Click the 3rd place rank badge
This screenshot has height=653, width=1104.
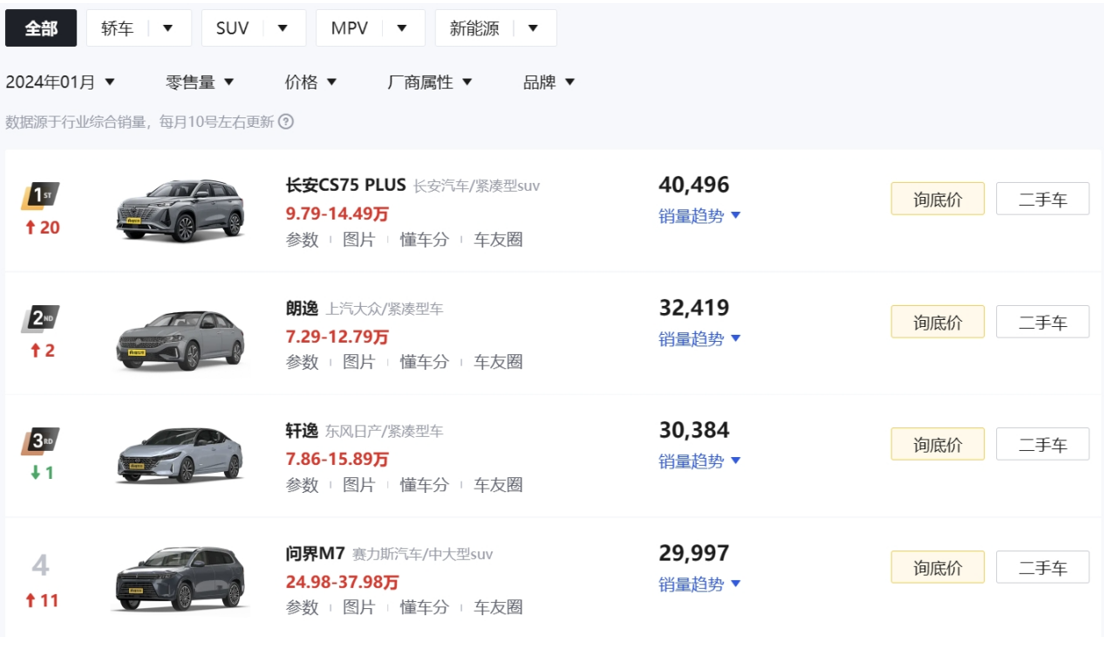click(41, 441)
